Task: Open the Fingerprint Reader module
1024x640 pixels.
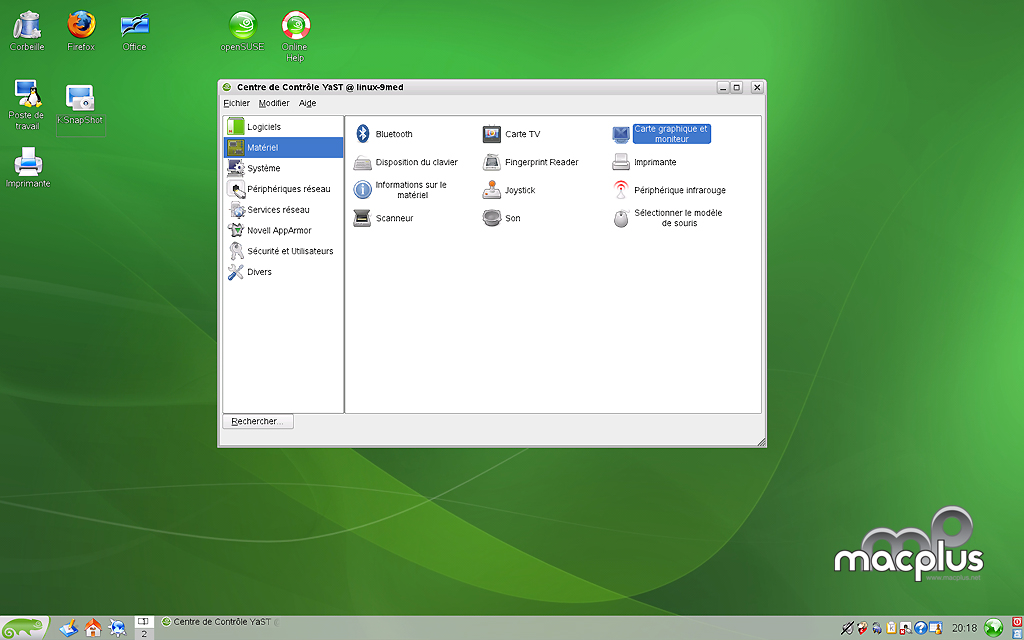Action: click(x=531, y=162)
